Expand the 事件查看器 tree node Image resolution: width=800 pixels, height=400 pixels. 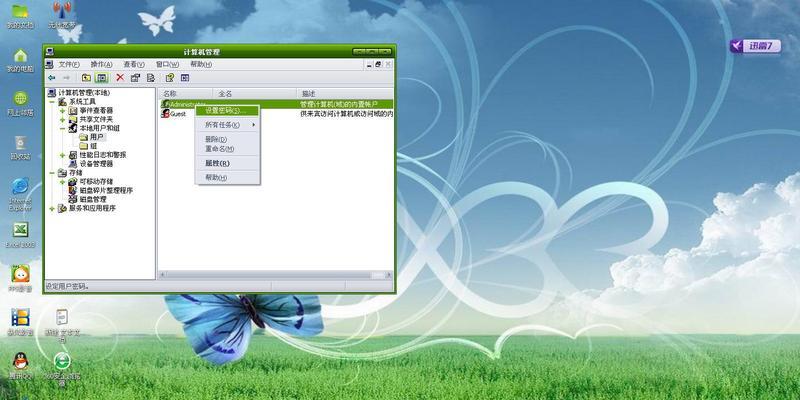(62, 111)
